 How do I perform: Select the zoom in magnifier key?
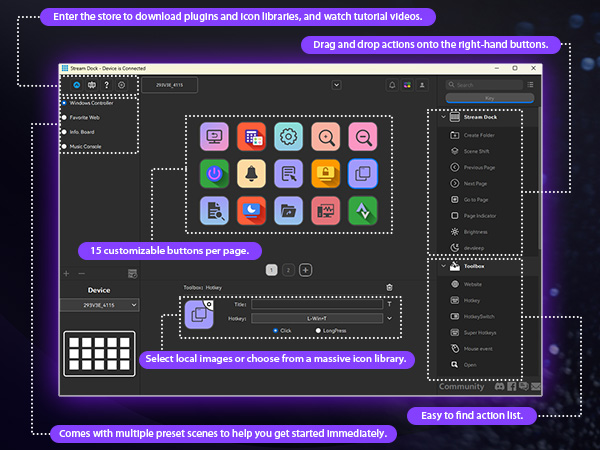[326, 137]
